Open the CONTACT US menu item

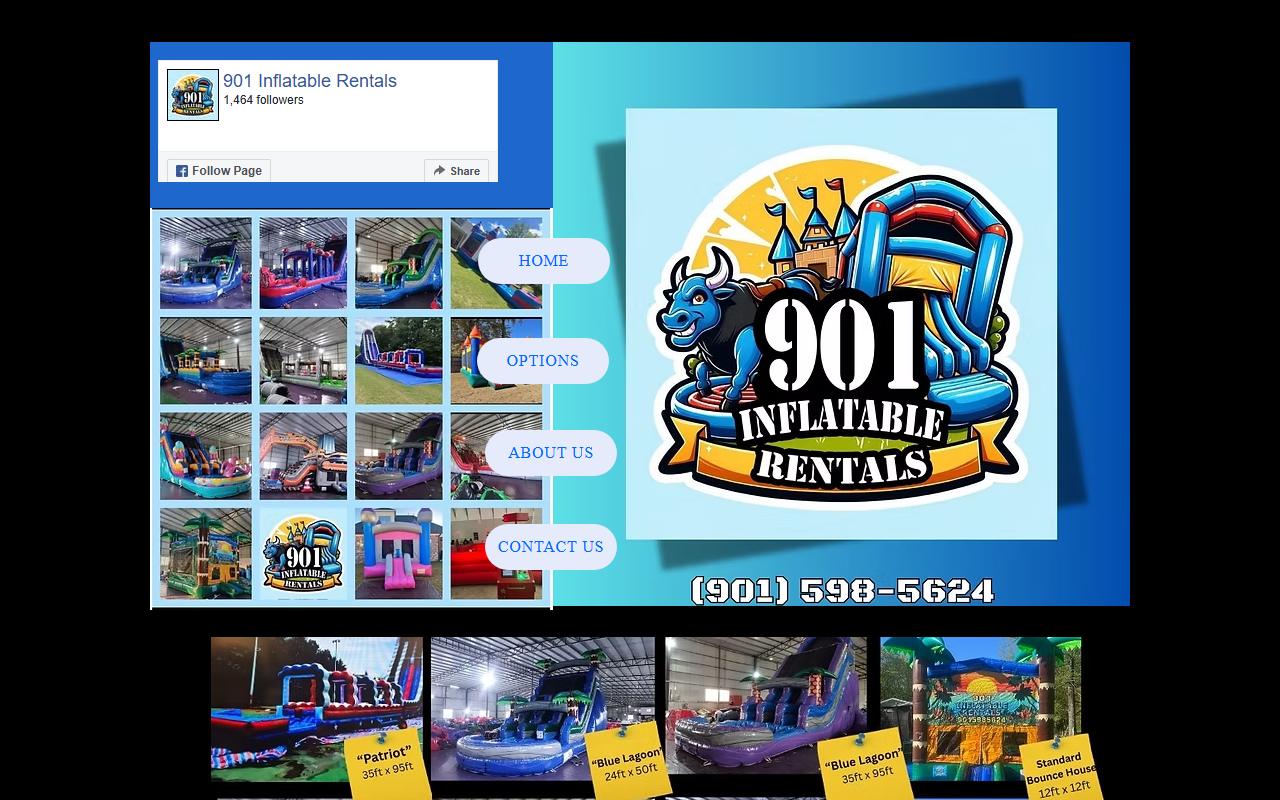coord(551,547)
